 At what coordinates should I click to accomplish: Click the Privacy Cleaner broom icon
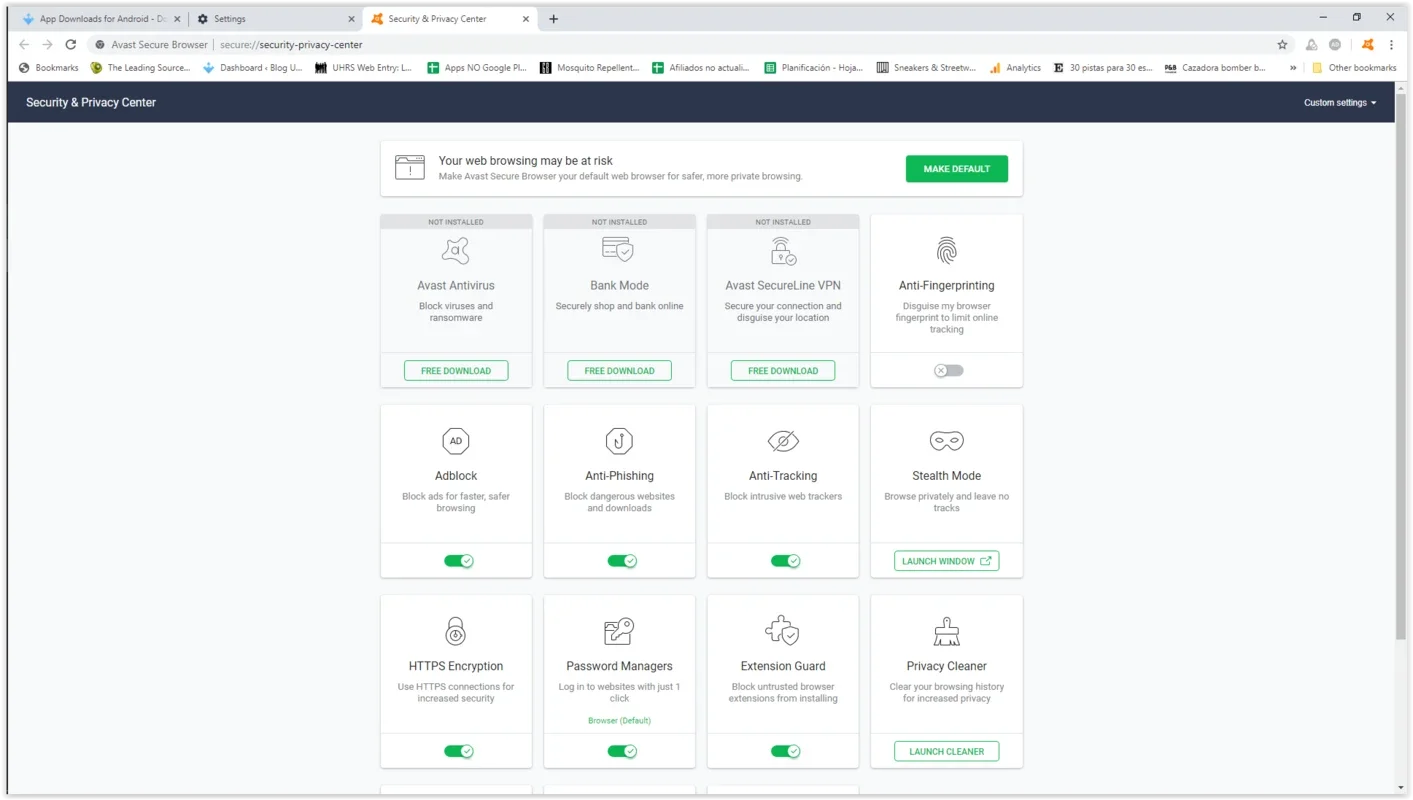946,631
